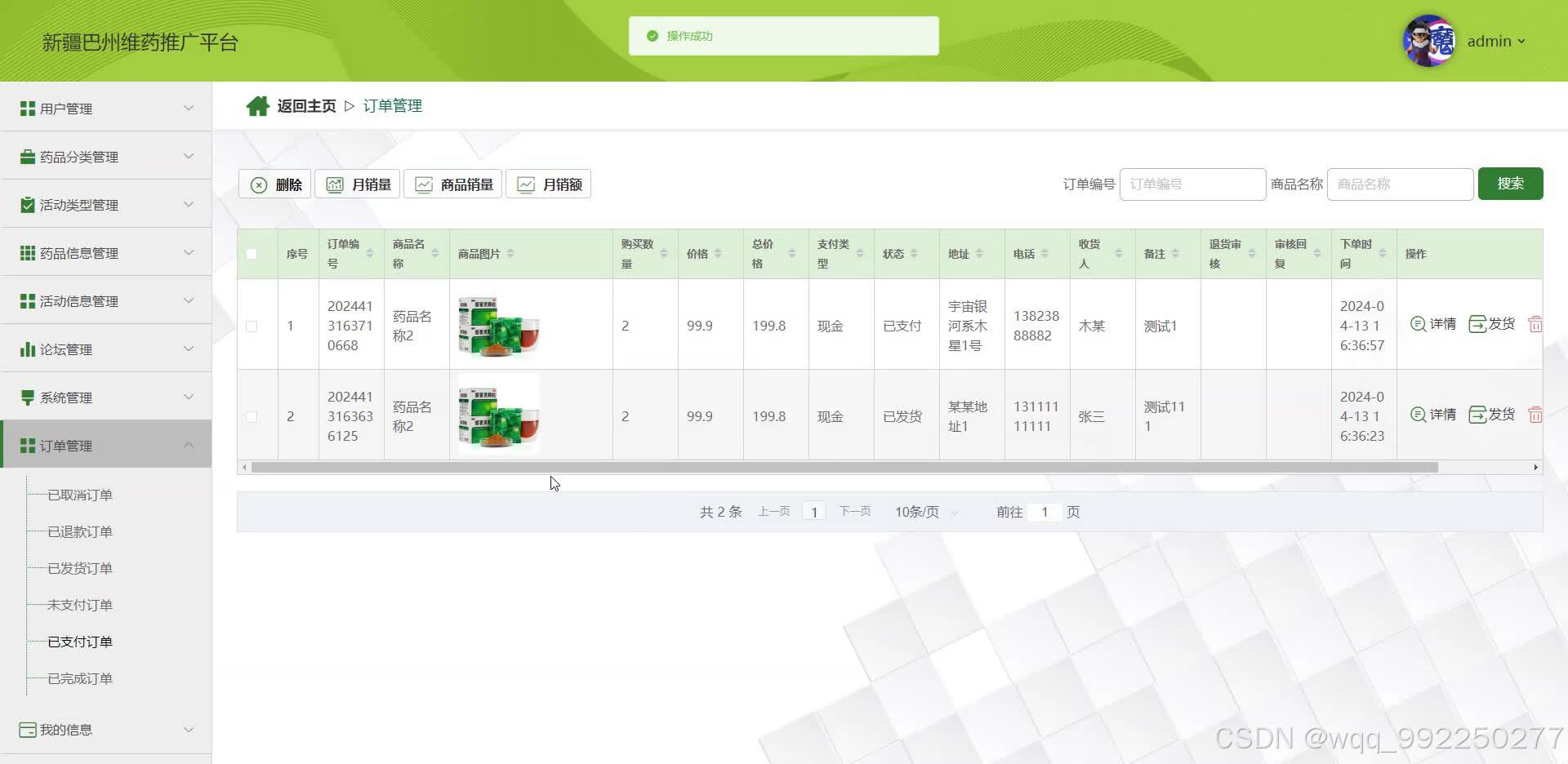Open the admin avatar picture
Screen dimensions: 1568x764
pyautogui.click(x=1428, y=41)
